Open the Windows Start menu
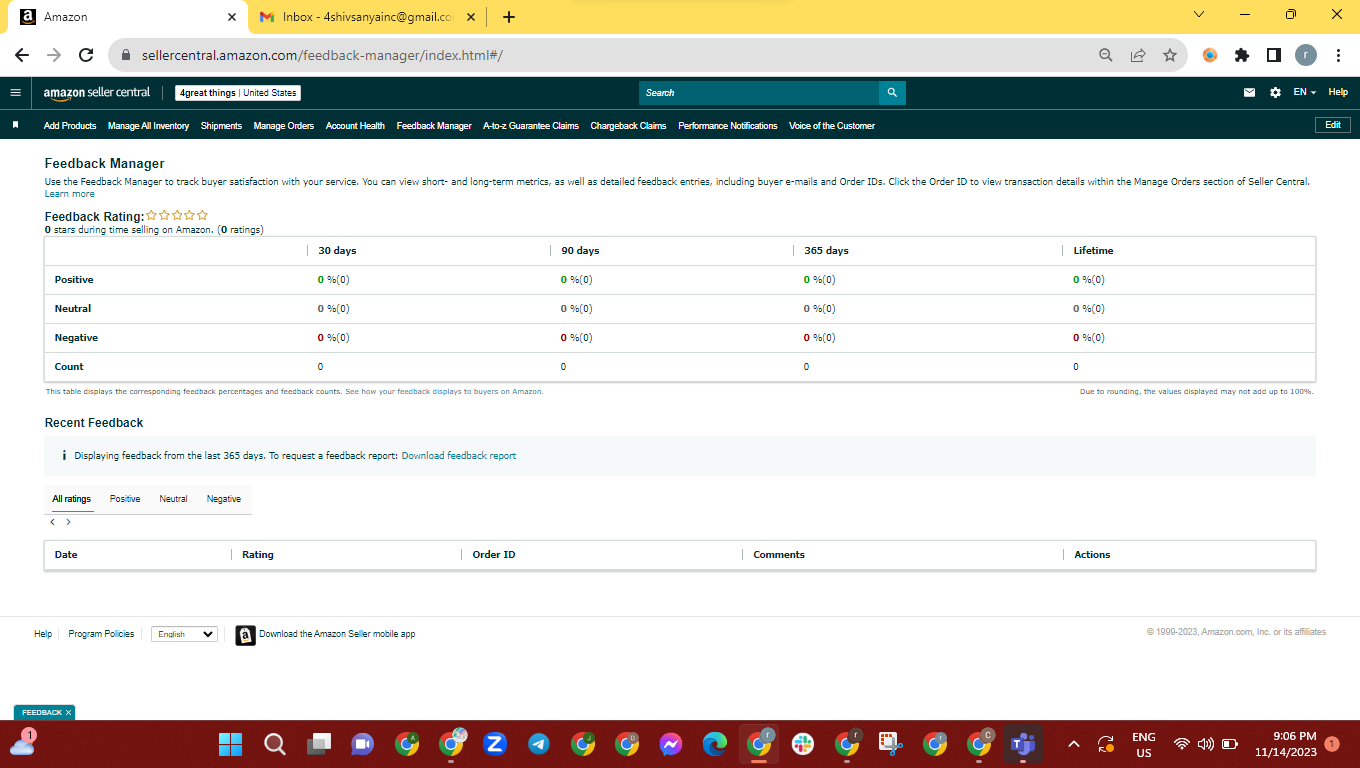1360x768 pixels. (231, 744)
